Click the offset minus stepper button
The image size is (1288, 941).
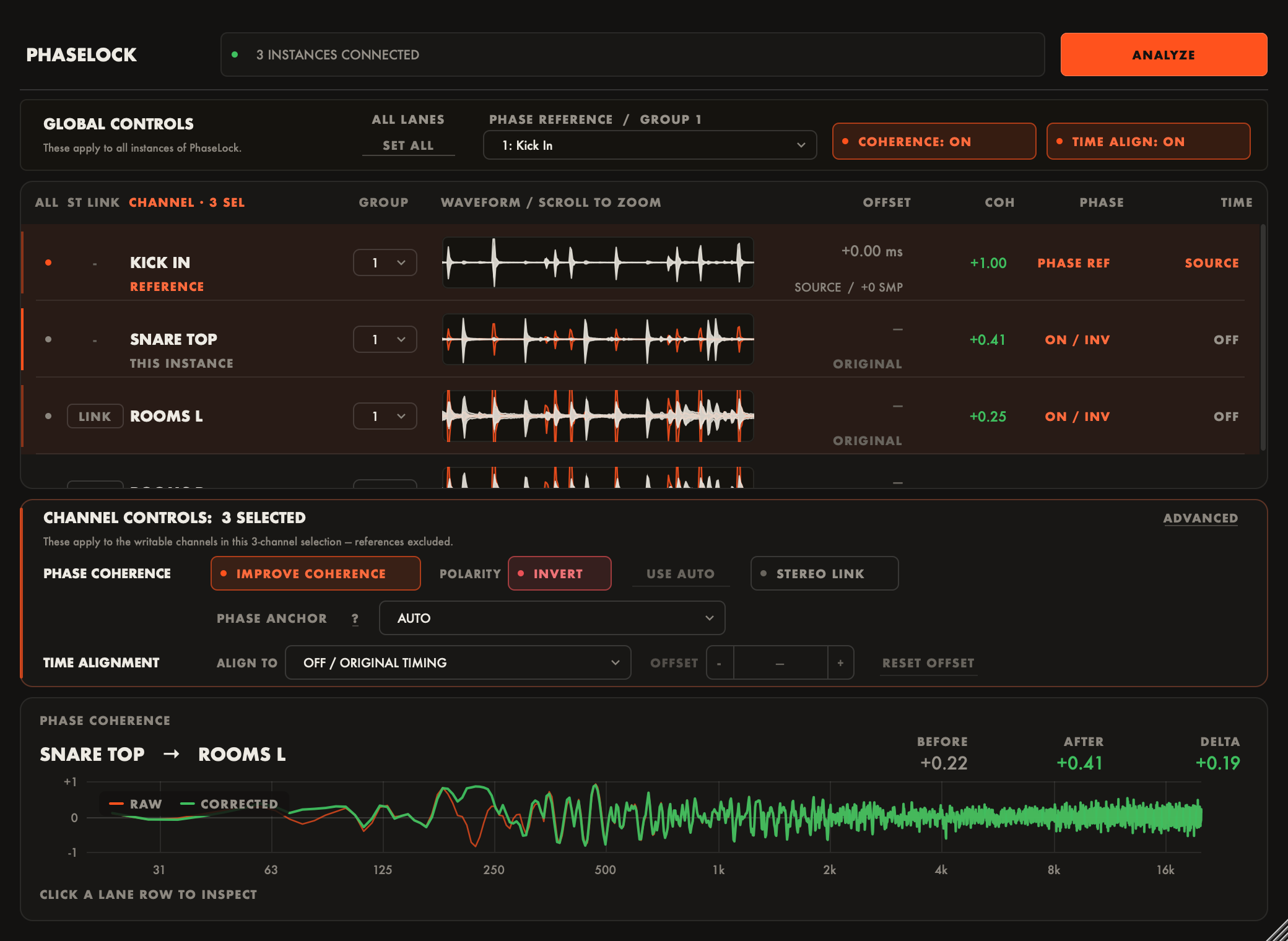click(x=720, y=662)
